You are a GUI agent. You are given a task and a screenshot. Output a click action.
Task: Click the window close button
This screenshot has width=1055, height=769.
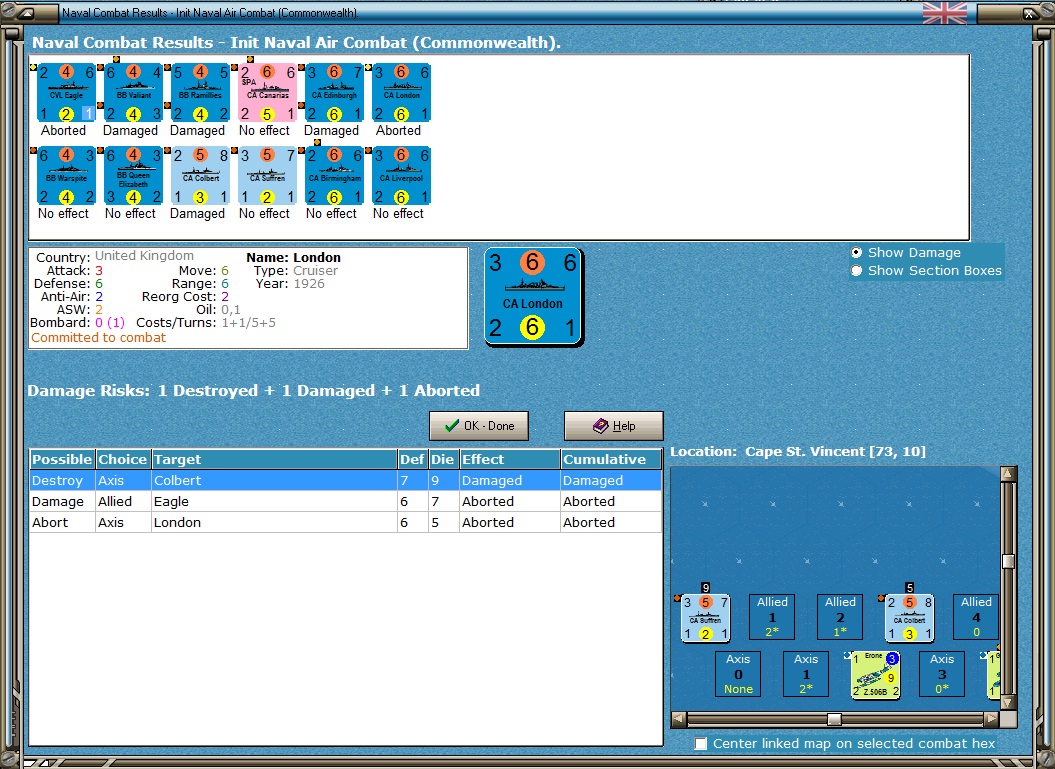[1031, 13]
